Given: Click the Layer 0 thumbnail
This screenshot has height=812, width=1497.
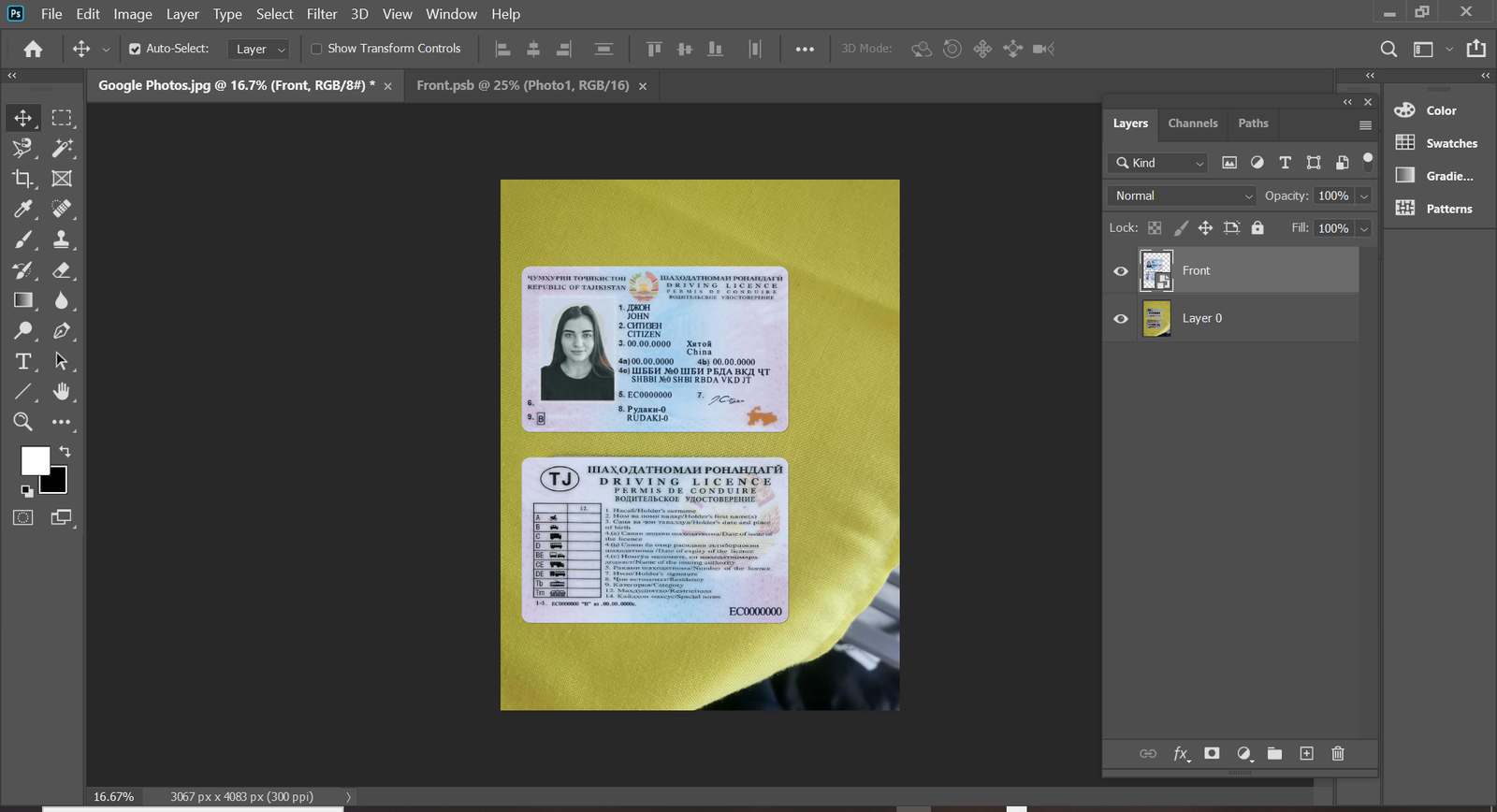Looking at the screenshot, I should click(1156, 318).
